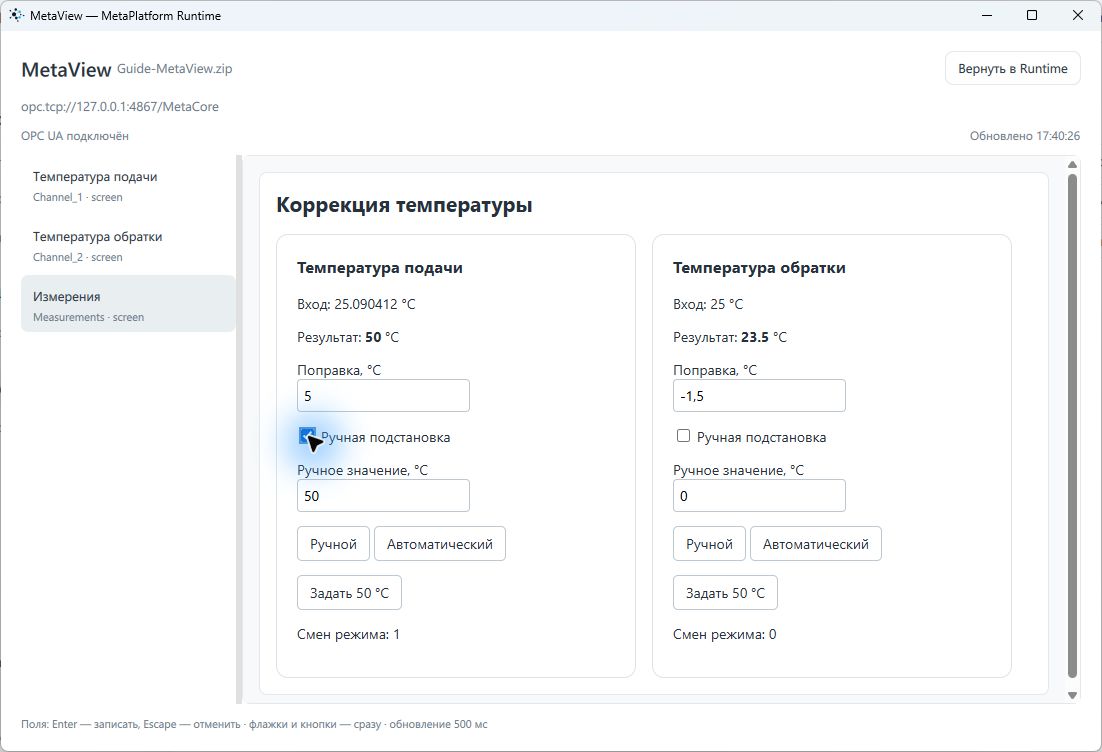Image resolution: width=1102 pixels, height=752 pixels.
Task: Click 'Коррекция температуры' heading
Action: pos(404,205)
